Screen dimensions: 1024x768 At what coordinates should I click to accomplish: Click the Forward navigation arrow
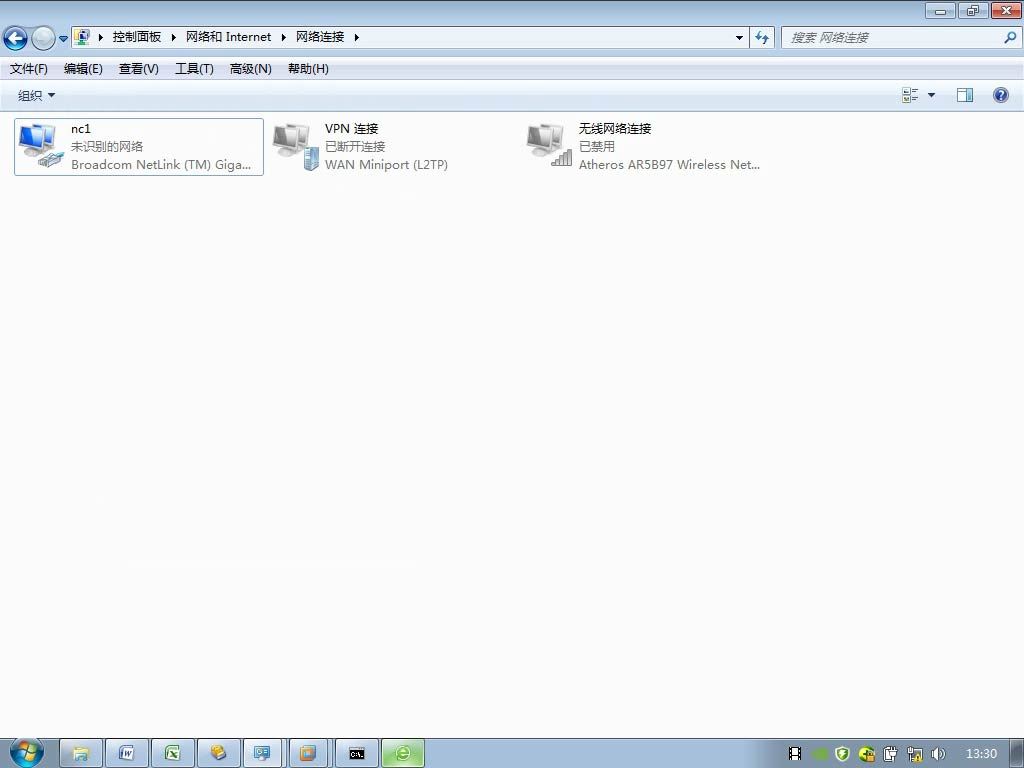coord(43,38)
